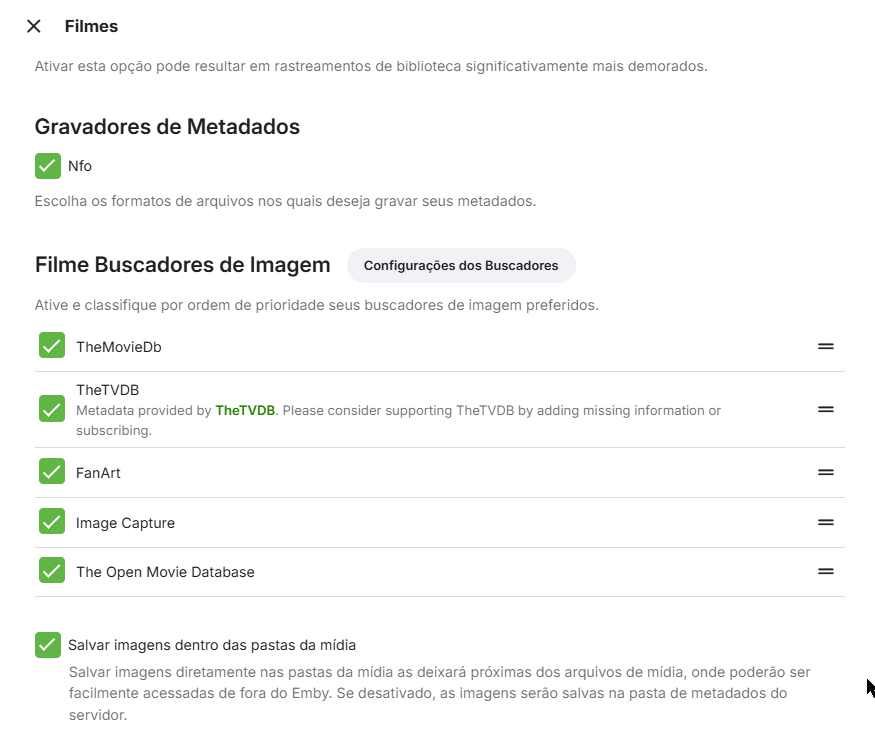Open Configurações dos Buscadores

(x=461, y=265)
